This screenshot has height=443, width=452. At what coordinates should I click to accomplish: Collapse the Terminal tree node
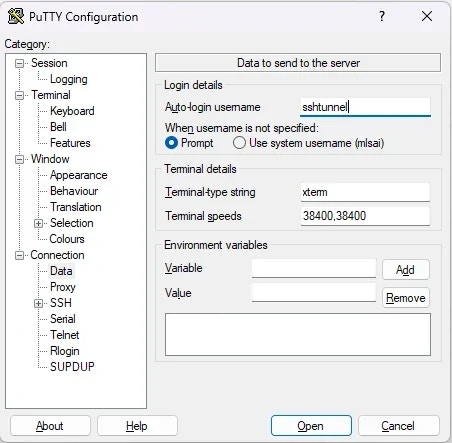coord(20,95)
